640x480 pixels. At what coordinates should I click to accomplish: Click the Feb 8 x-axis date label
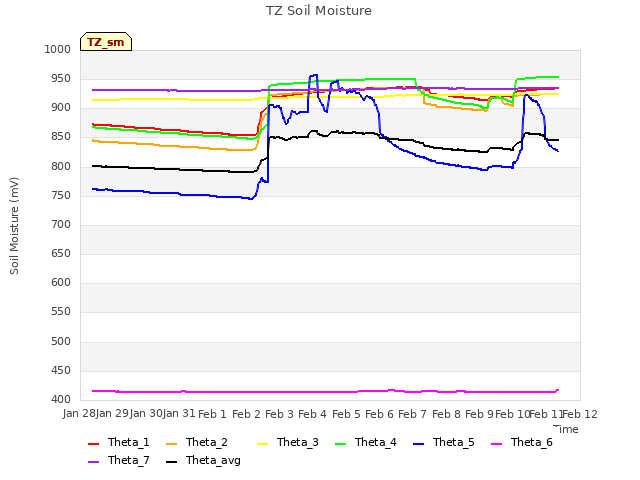click(x=446, y=414)
